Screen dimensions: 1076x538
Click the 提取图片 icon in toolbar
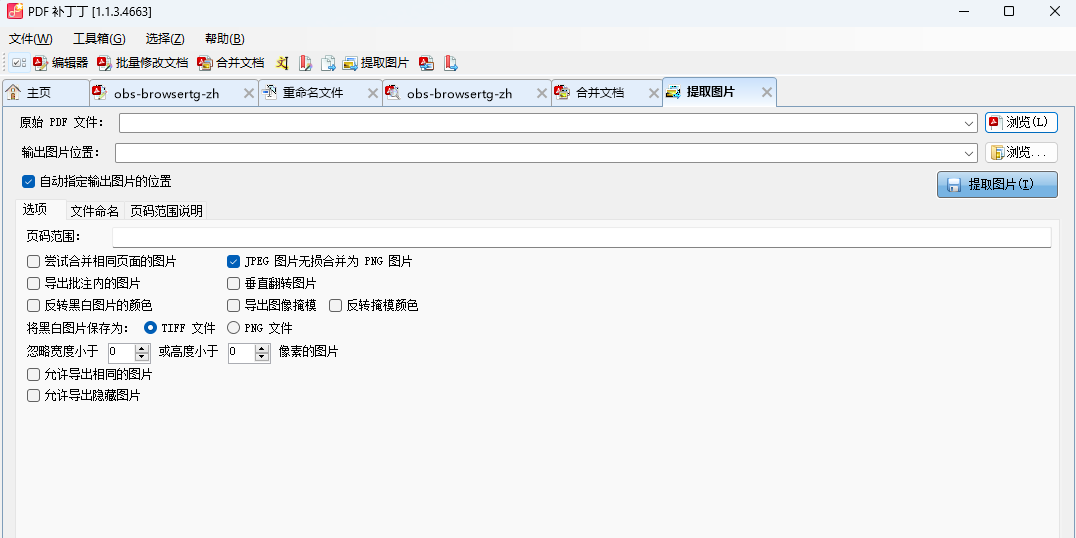pos(375,63)
